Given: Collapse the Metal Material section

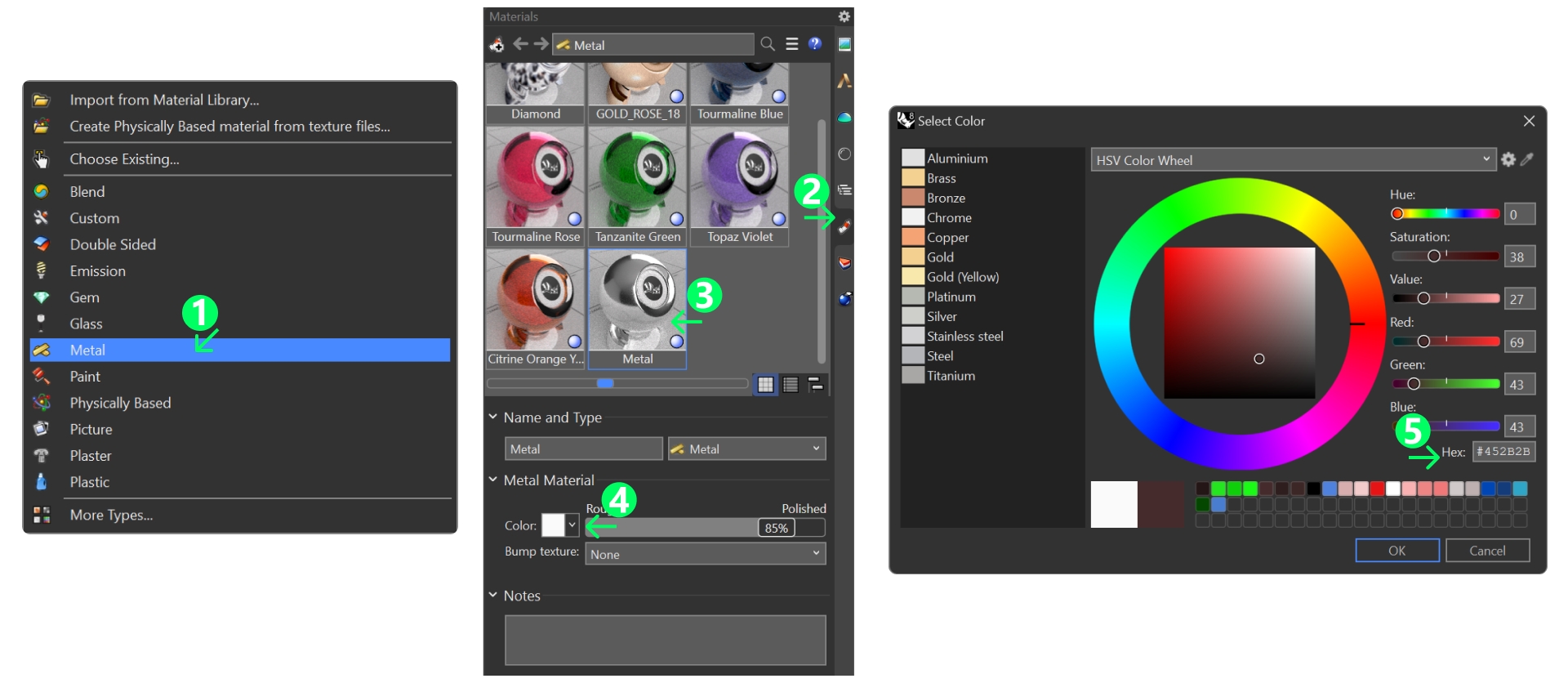Looking at the screenshot, I should (x=493, y=480).
